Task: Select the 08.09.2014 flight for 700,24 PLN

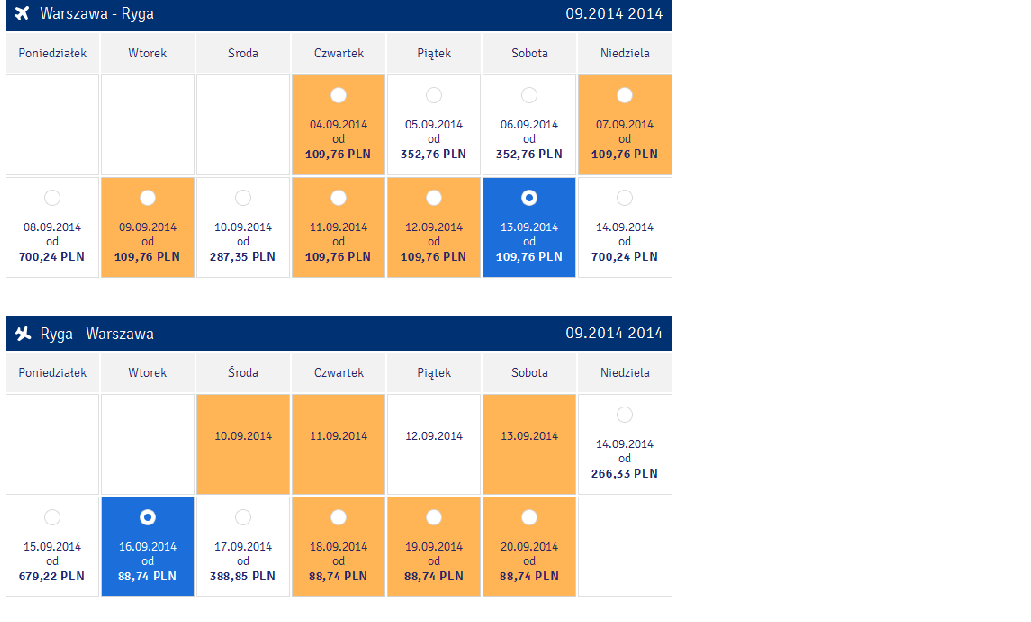Action: coord(52,198)
